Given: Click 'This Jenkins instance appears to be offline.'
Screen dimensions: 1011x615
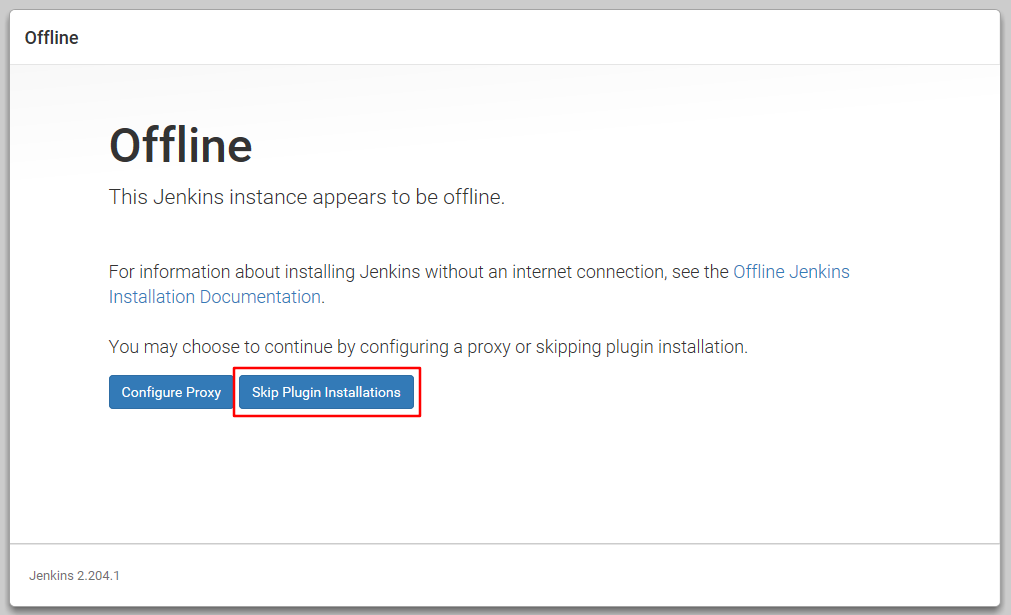Looking at the screenshot, I should tap(306, 197).
